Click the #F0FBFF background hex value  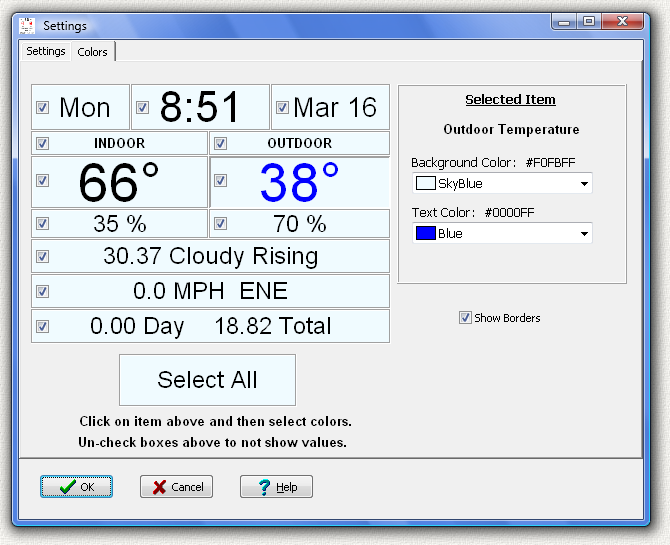[x=550, y=162]
